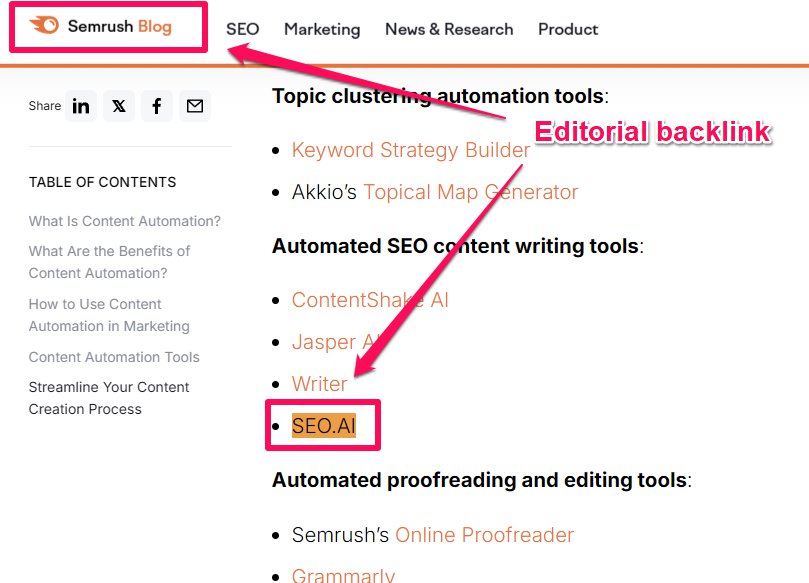Open the Product section

pyautogui.click(x=567, y=30)
